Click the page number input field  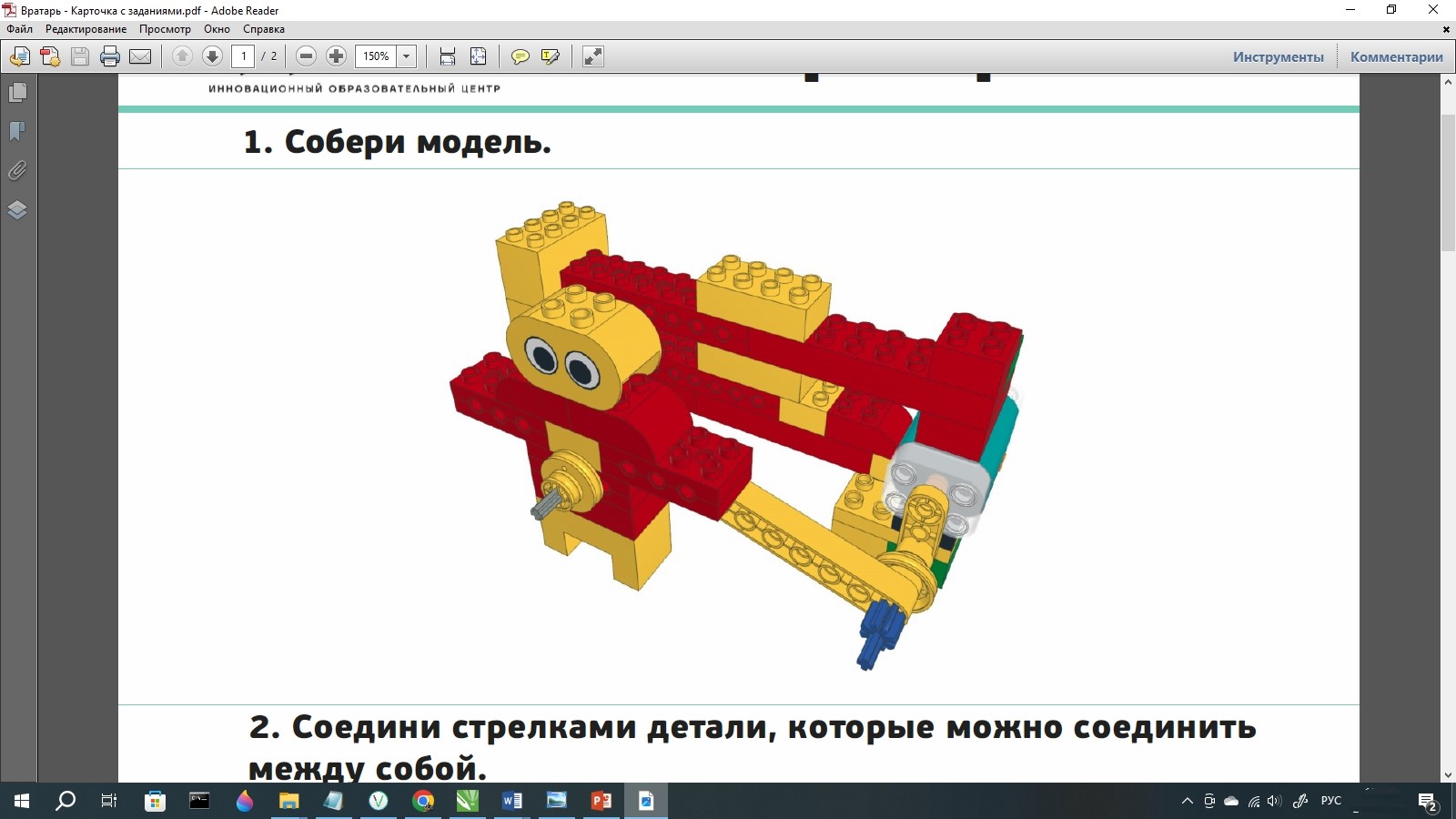pos(243,56)
